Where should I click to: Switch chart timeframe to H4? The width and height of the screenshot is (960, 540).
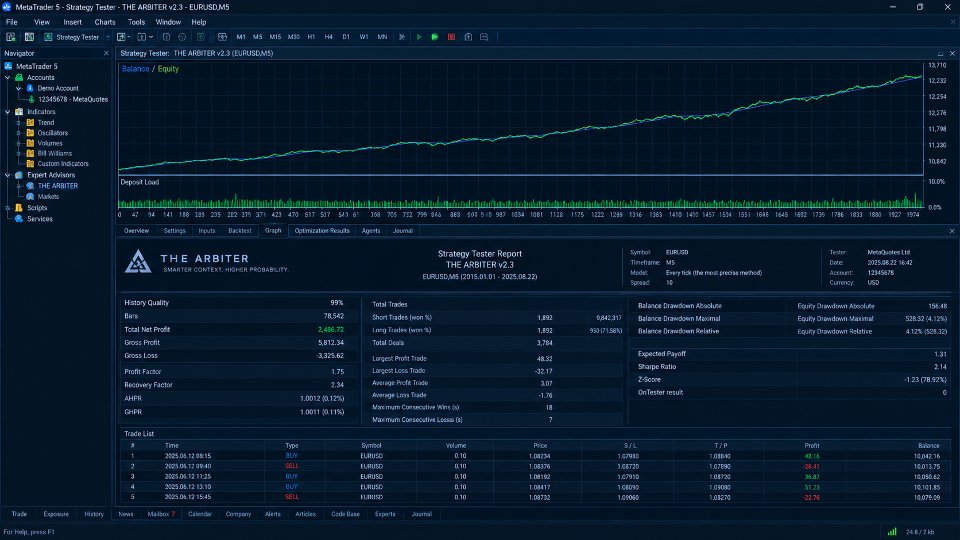[329, 37]
